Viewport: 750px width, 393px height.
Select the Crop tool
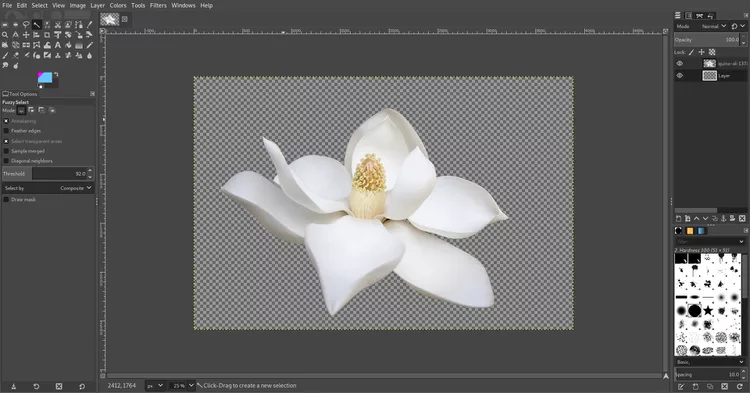(47, 35)
